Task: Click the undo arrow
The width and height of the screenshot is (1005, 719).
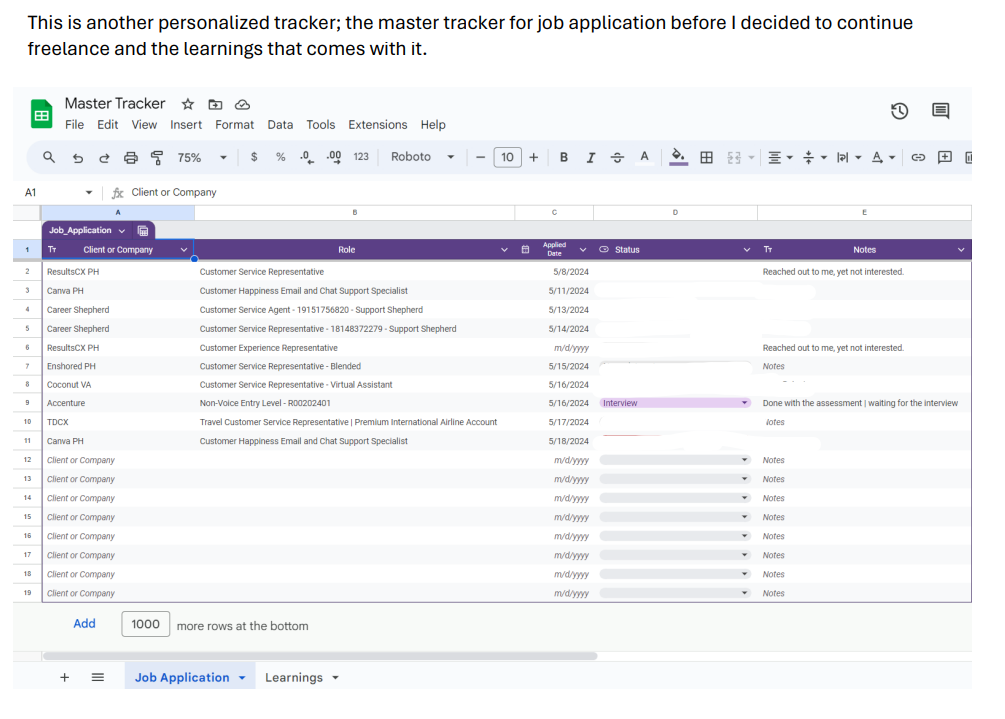Action: (78, 158)
